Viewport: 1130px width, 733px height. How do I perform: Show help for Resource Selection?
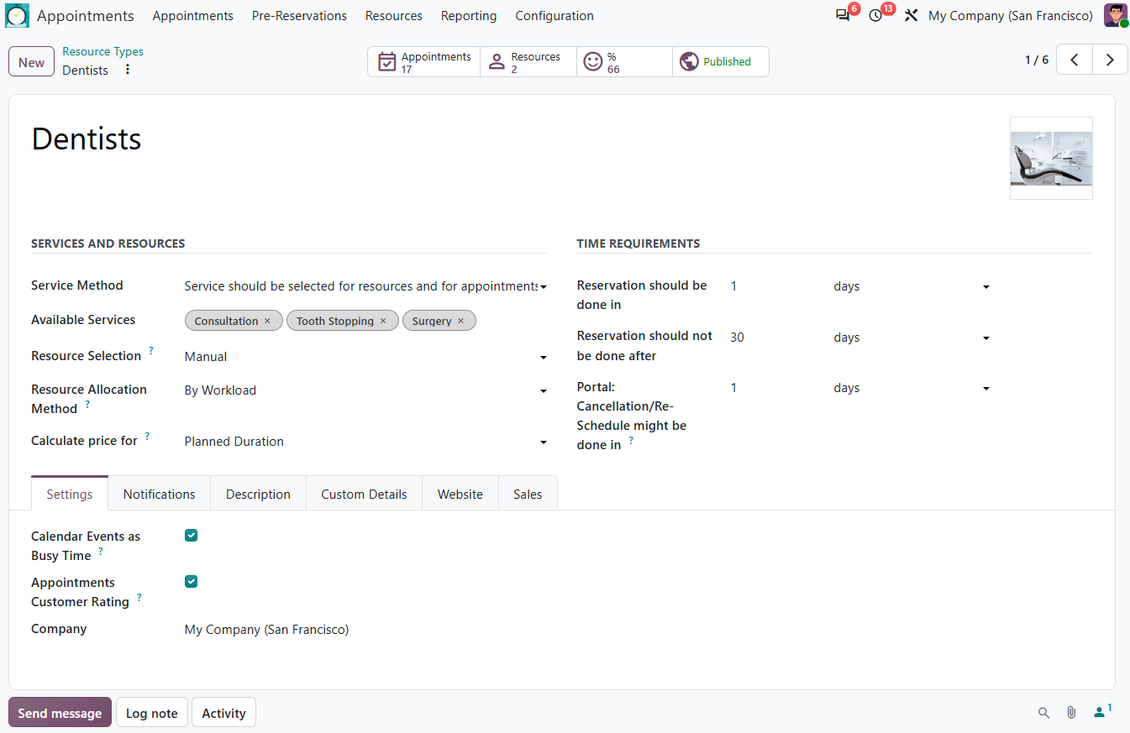pos(151,351)
